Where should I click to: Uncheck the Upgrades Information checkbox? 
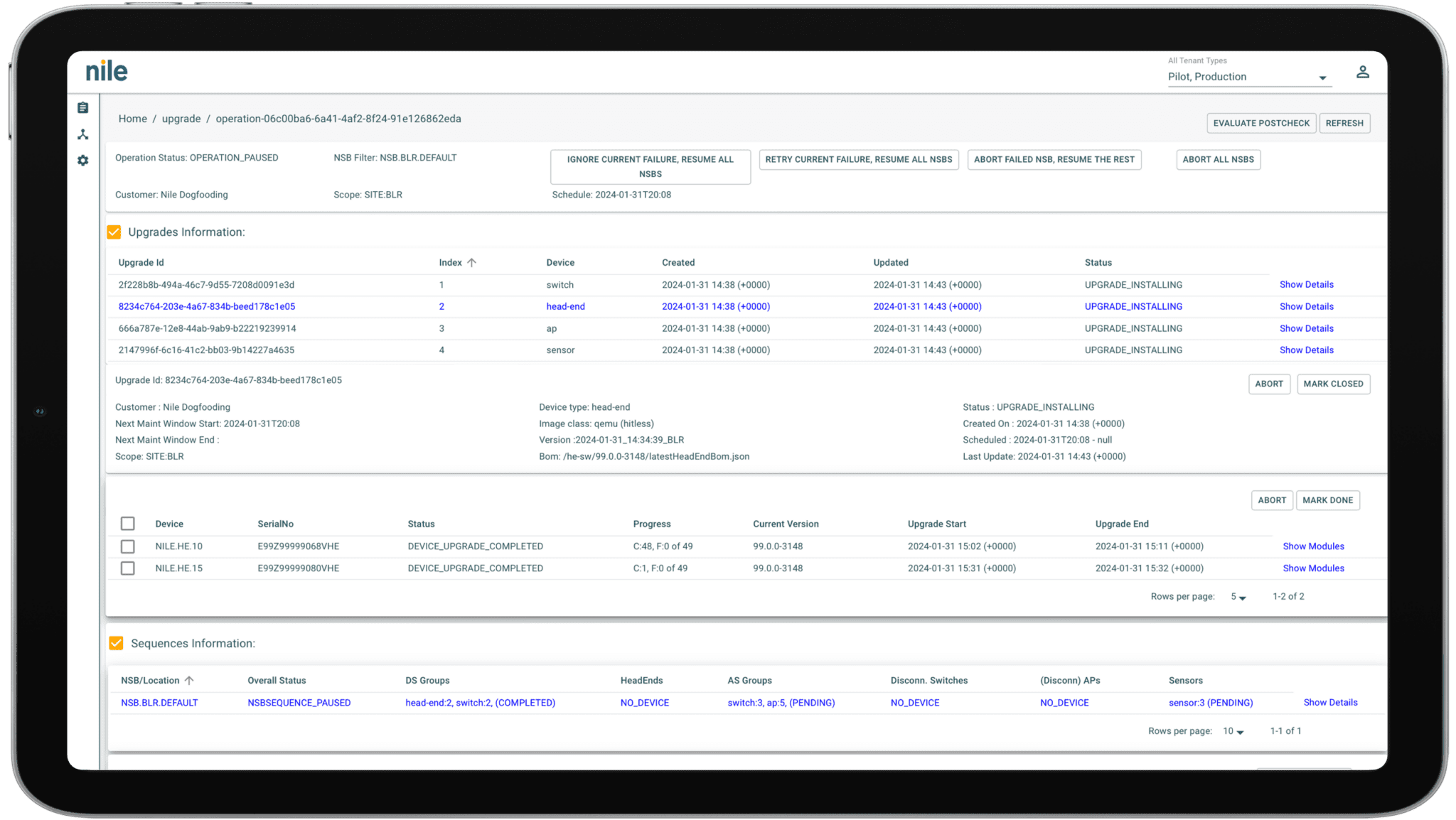tap(114, 232)
